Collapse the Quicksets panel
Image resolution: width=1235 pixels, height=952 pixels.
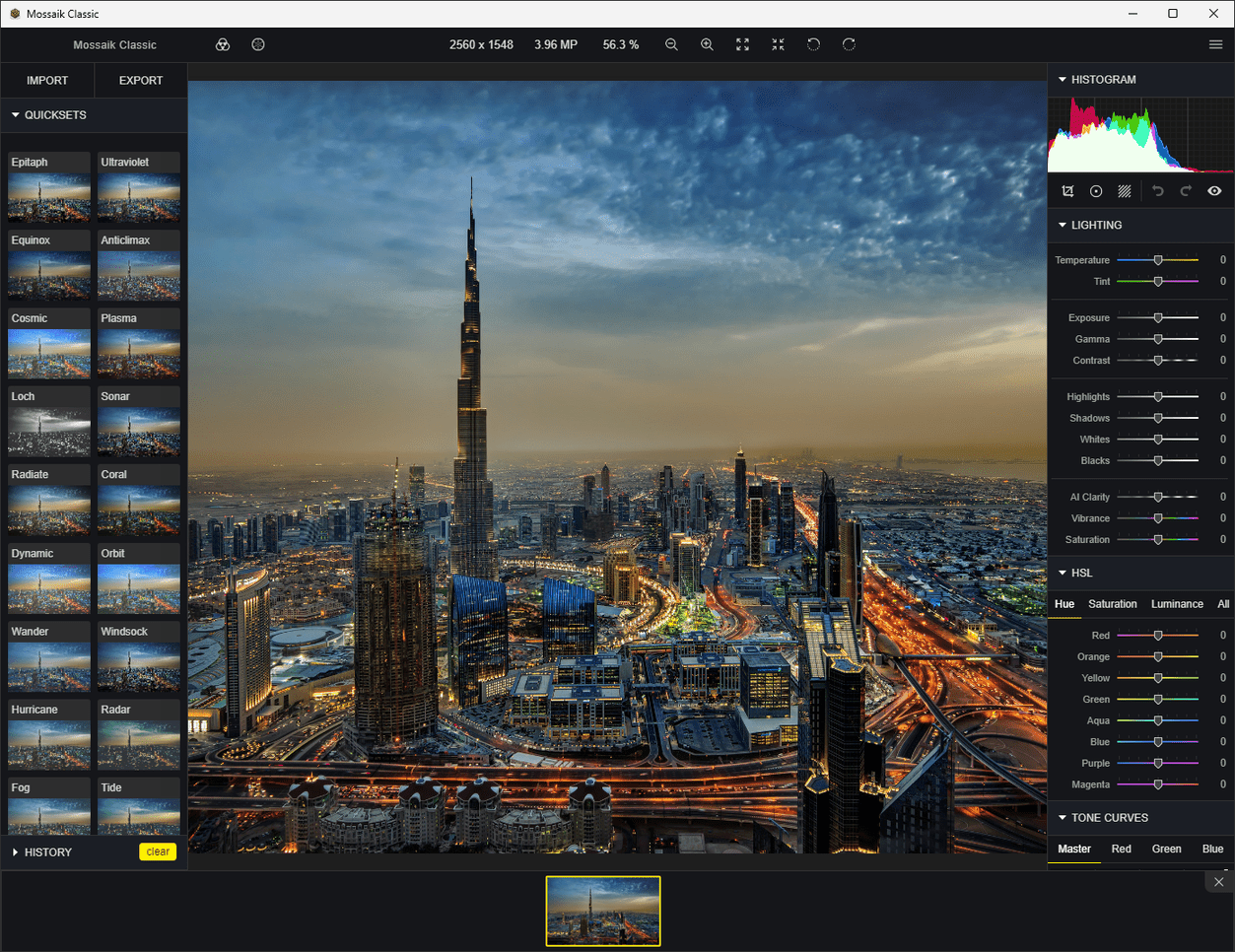coord(16,115)
